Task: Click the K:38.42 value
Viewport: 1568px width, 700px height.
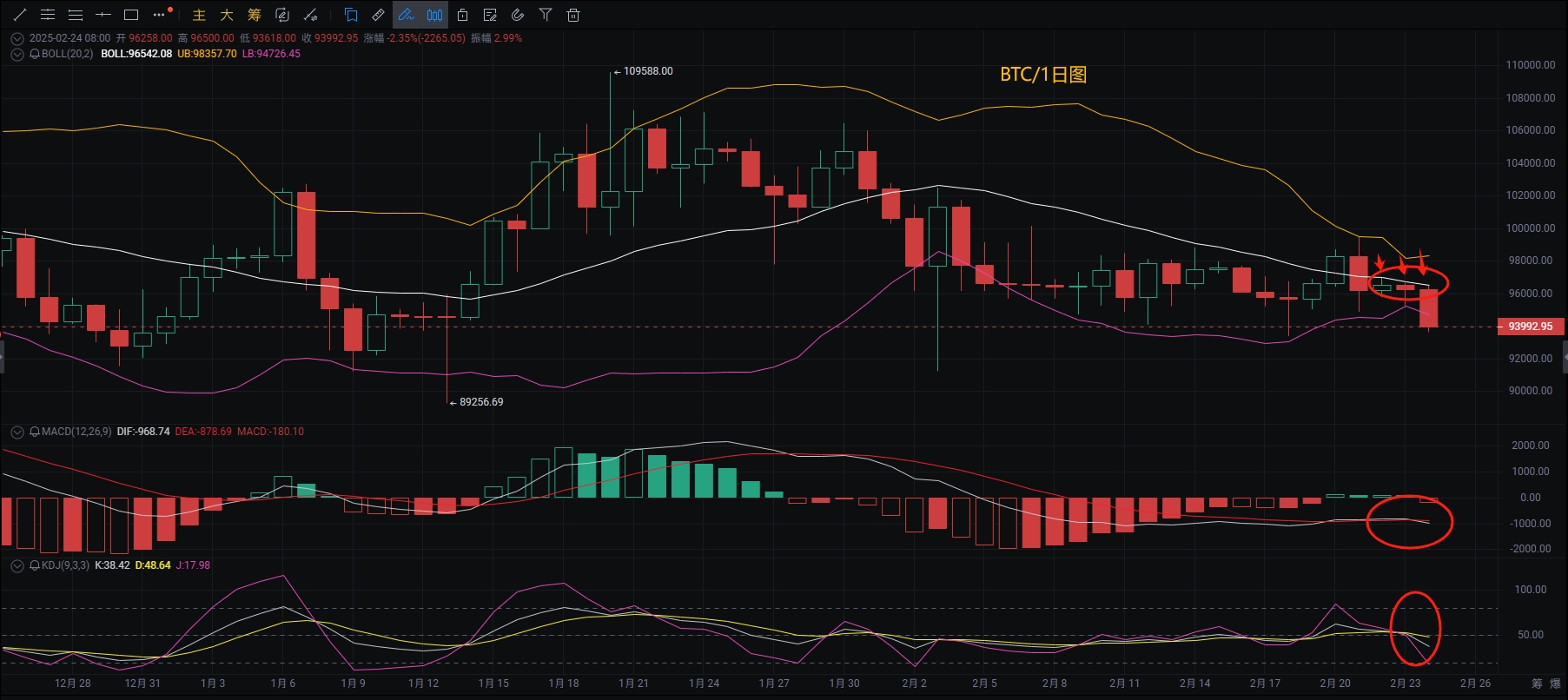Action: (x=112, y=565)
